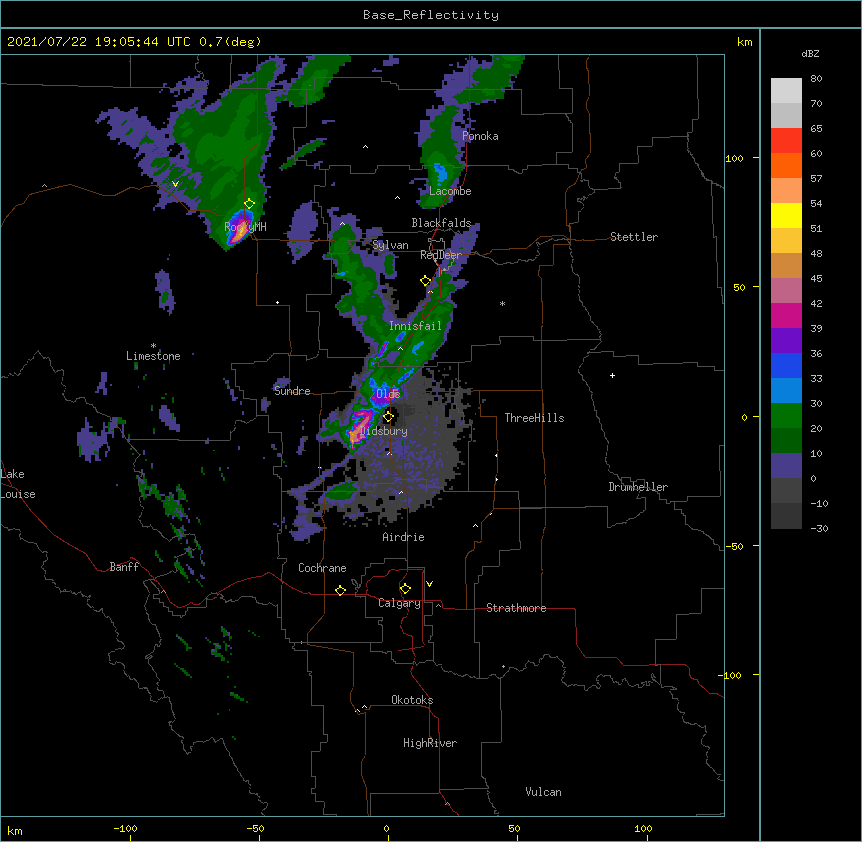Pick the magenta swatch between 39 and 42 dBZ
Image resolution: width=862 pixels, height=842 pixels.
pyautogui.click(x=786, y=315)
